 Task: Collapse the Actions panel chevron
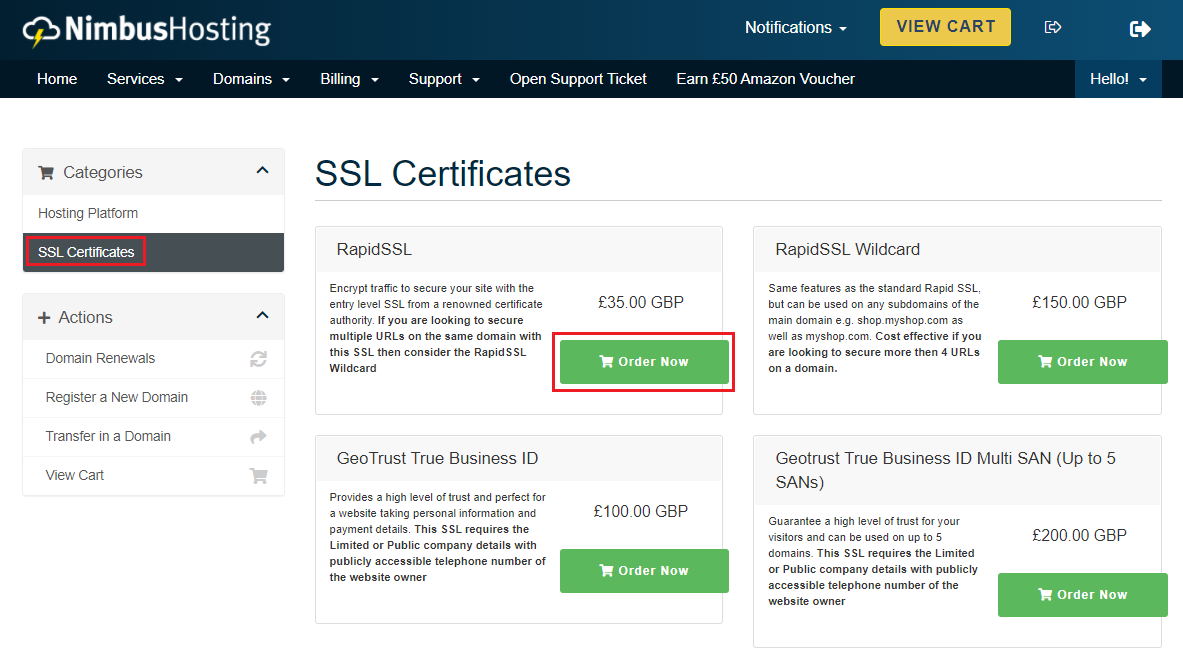(x=262, y=315)
